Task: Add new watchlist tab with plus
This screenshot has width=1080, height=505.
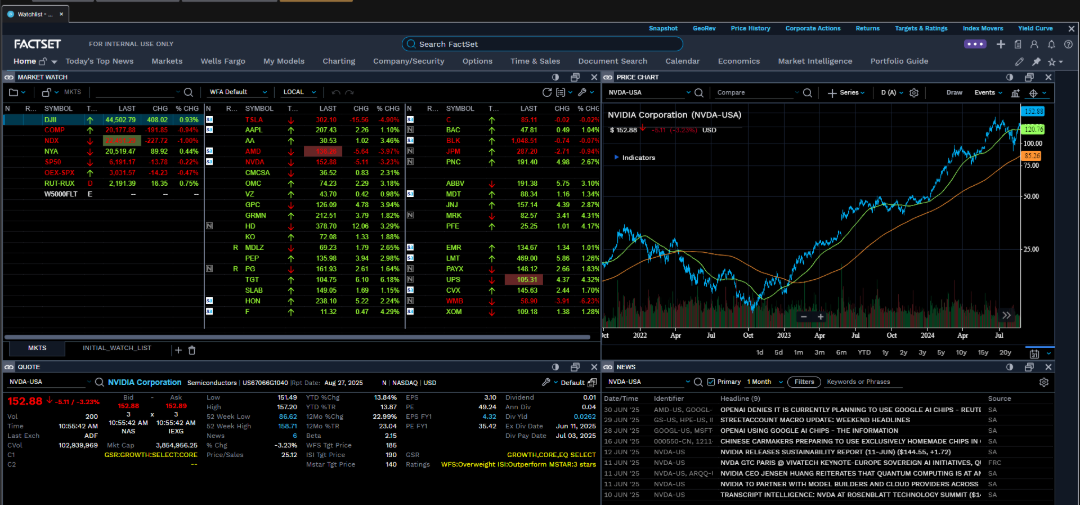Action: (x=178, y=350)
